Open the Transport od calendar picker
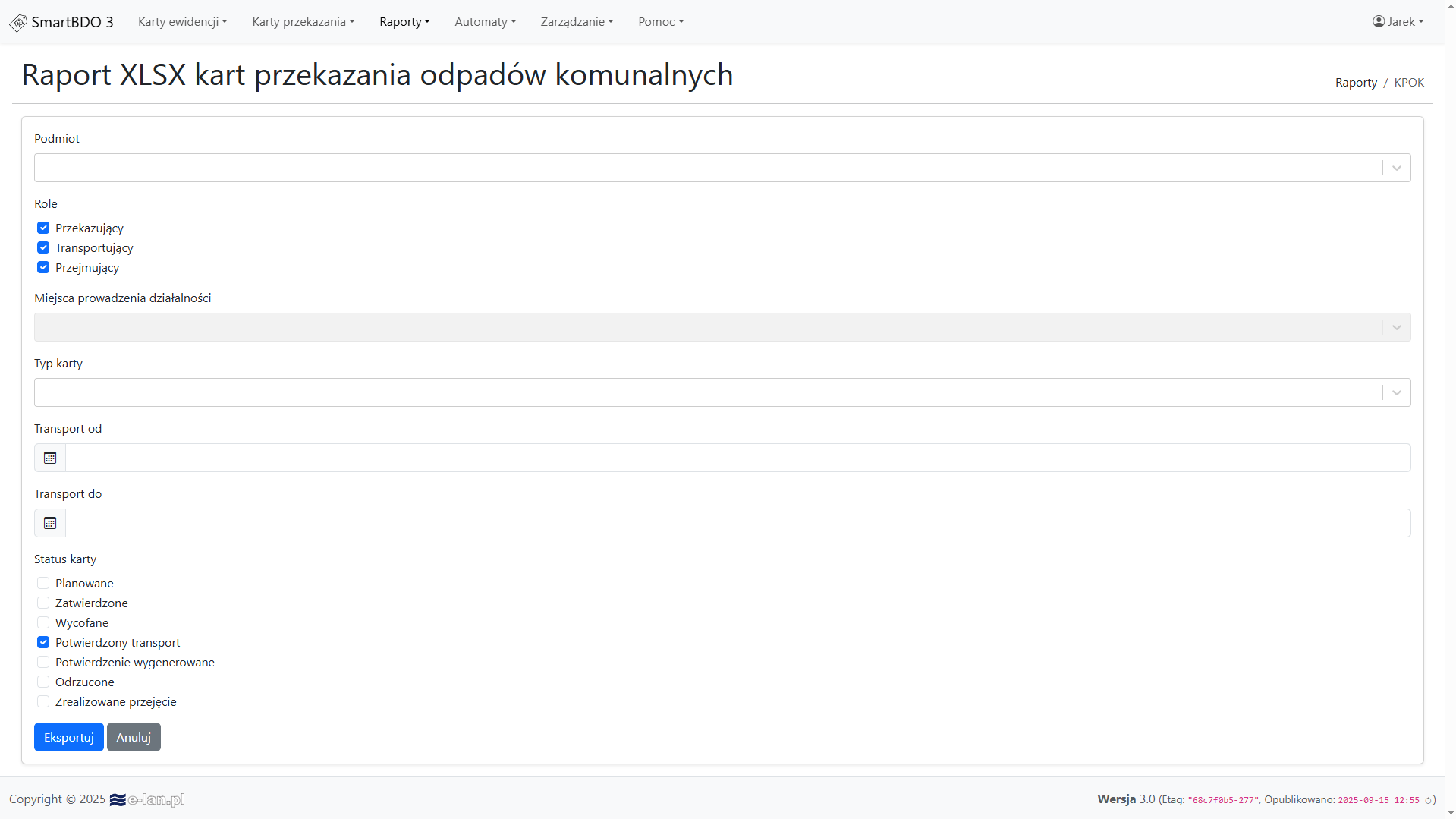 click(x=50, y=458)
